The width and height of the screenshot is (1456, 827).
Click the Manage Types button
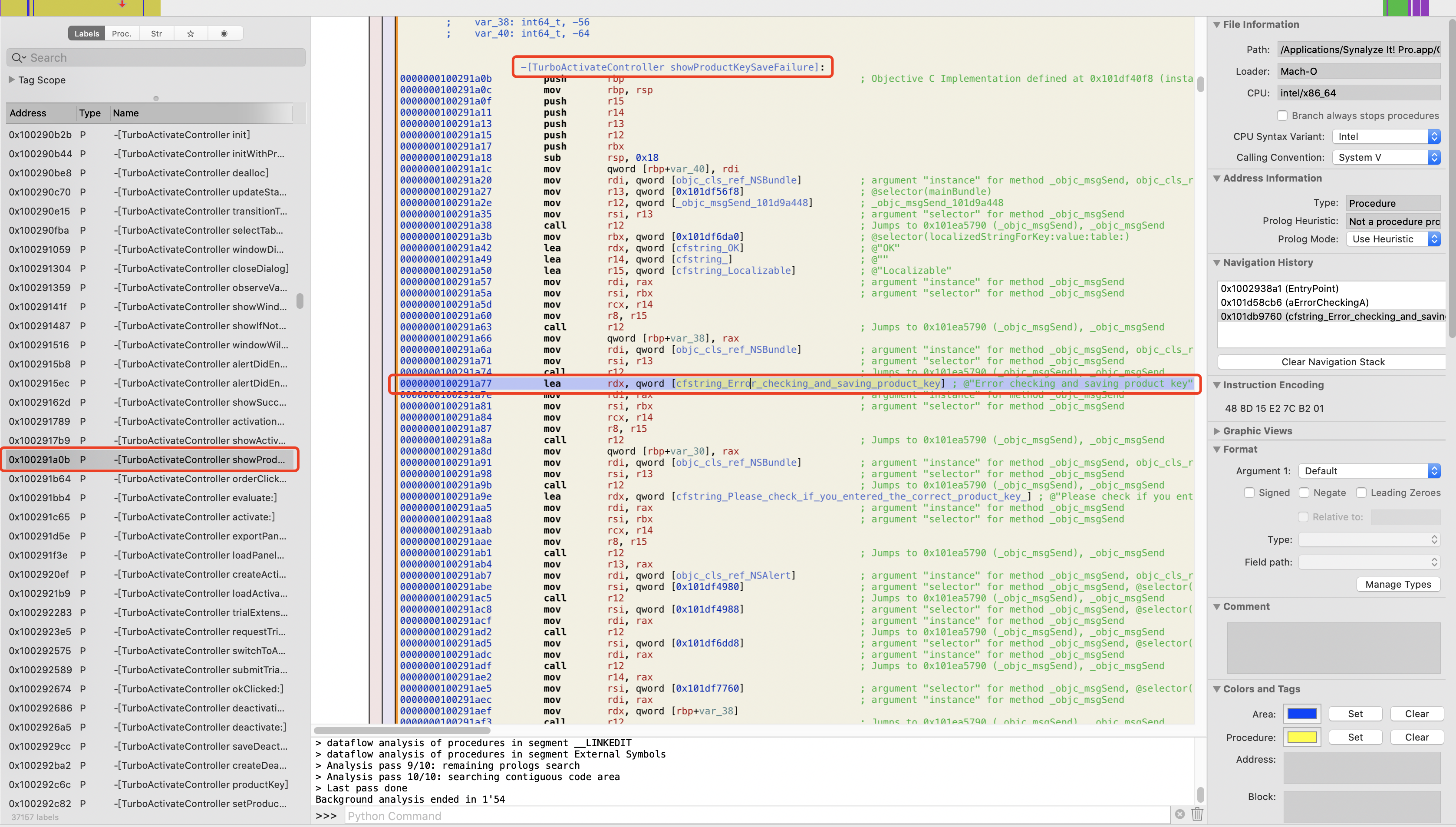click(x=1397, y=585)
